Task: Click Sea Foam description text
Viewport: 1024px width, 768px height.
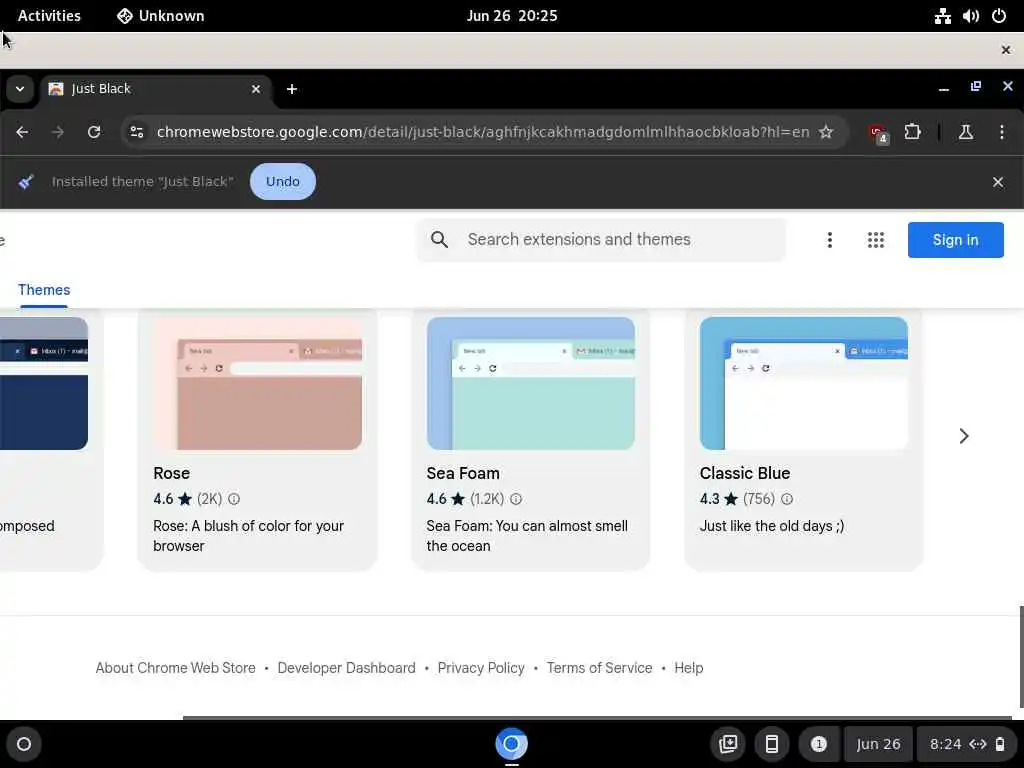Action: (x=527, y=536)
